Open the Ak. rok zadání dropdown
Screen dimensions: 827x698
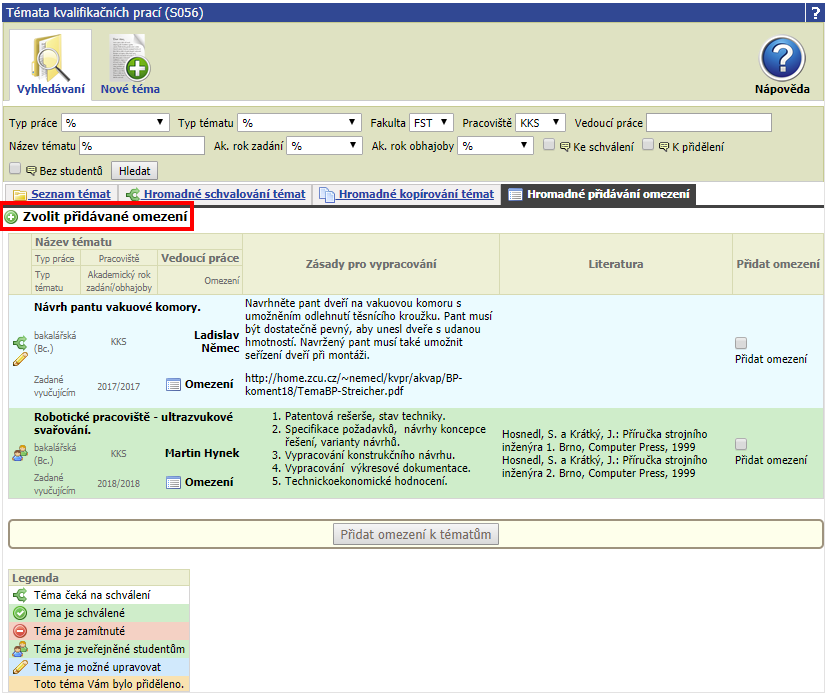point(324,146)
